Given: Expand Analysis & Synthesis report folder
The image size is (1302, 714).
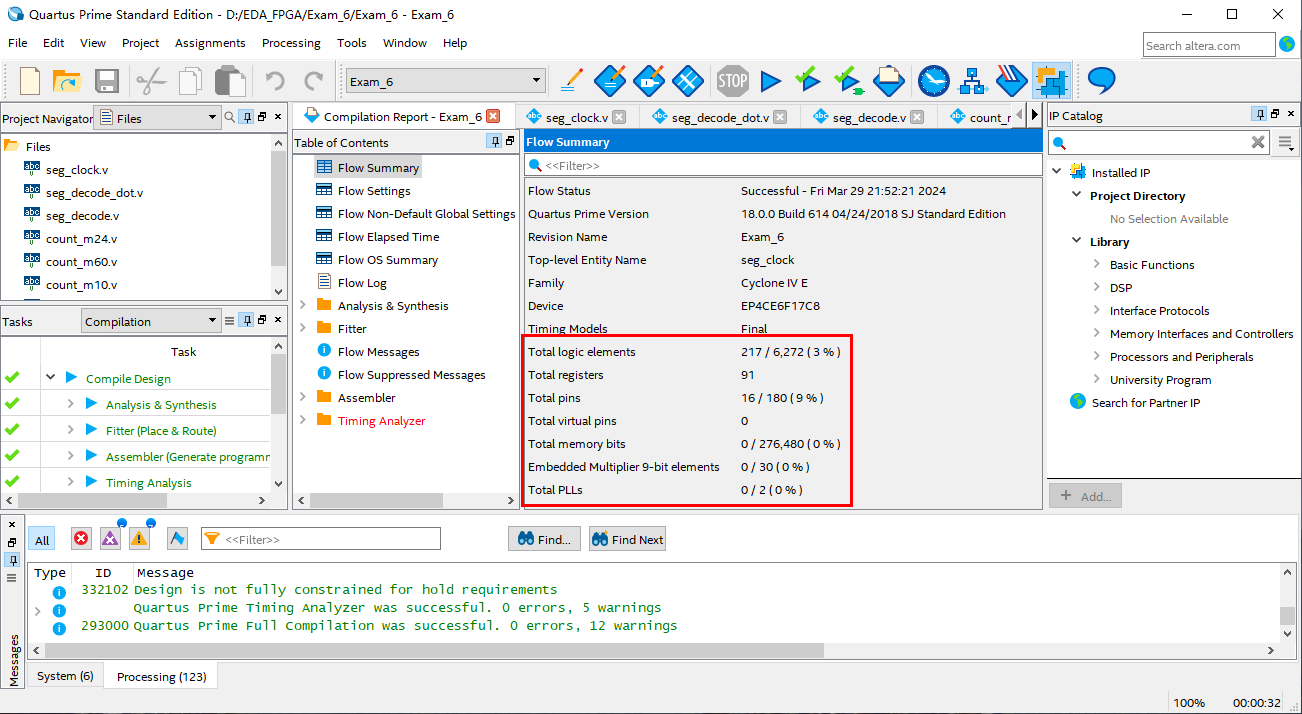Looking at the screenshot, I should point(303,306).
